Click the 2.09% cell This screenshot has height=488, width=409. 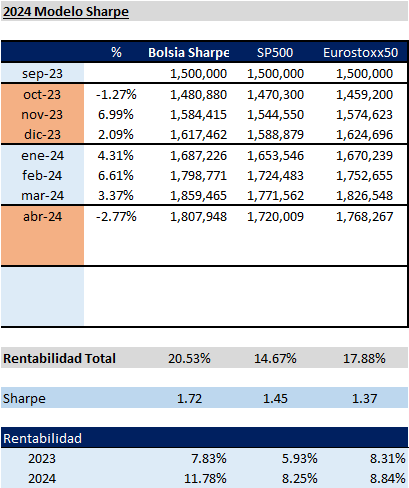click(x=116, y=135)
